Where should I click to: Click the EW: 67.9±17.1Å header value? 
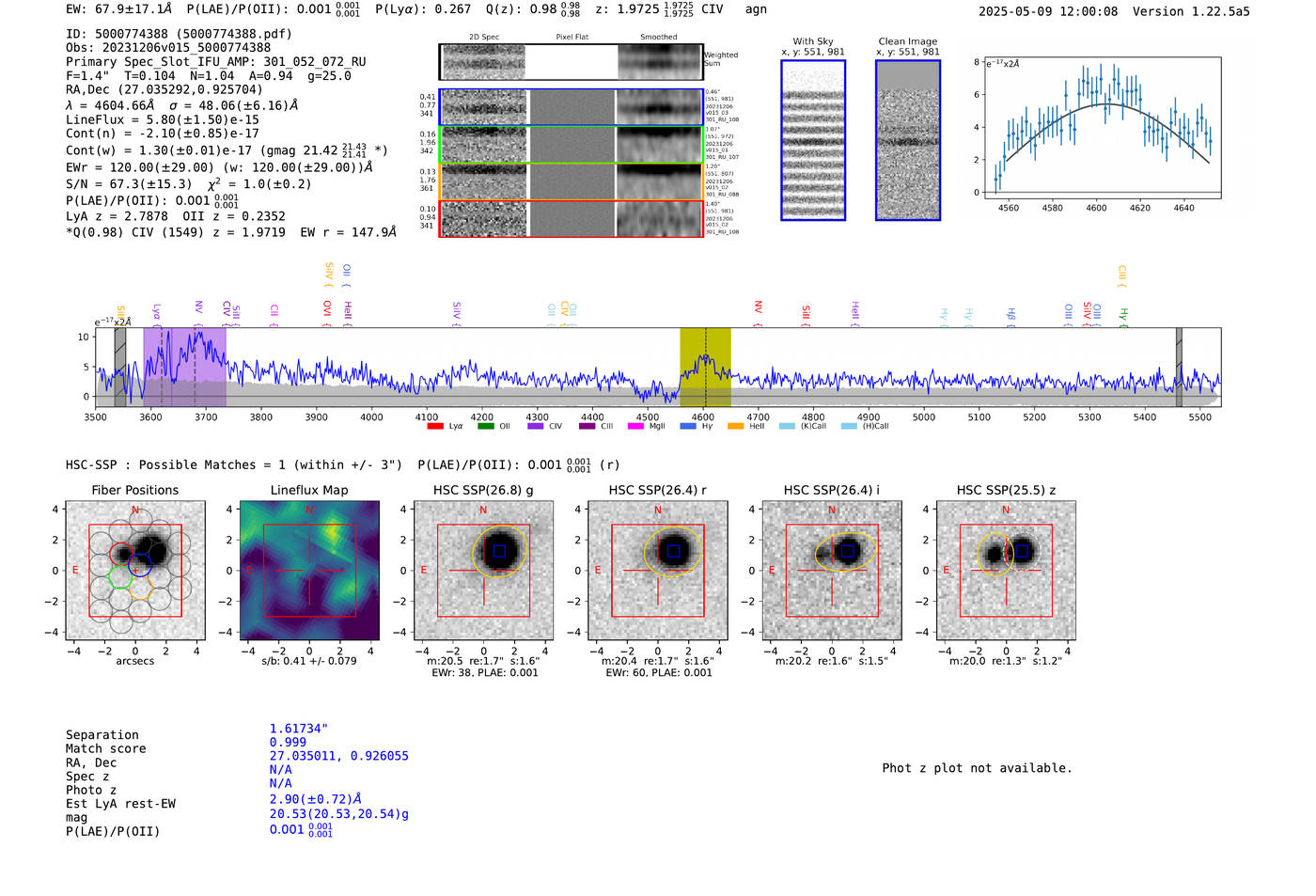[x=119, y=9]
